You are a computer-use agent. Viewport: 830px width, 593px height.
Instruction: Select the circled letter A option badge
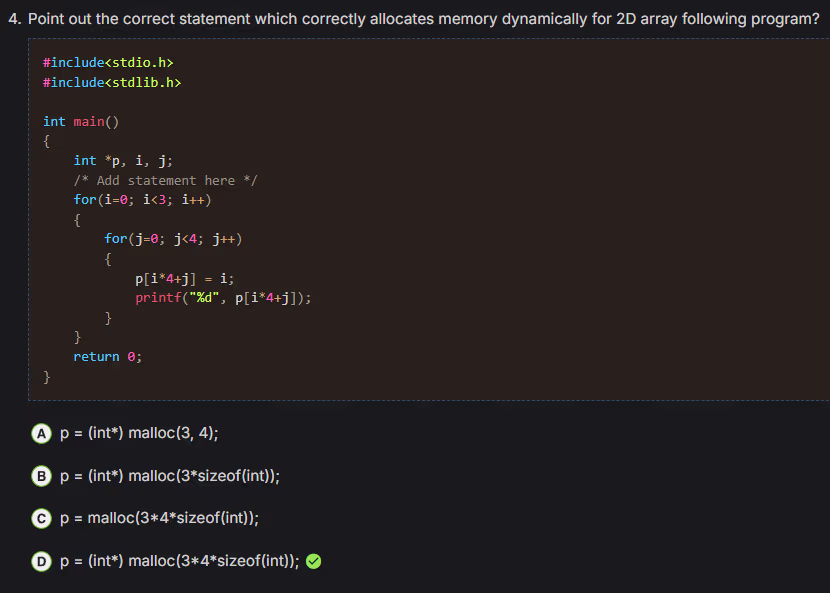pos(41,433)
